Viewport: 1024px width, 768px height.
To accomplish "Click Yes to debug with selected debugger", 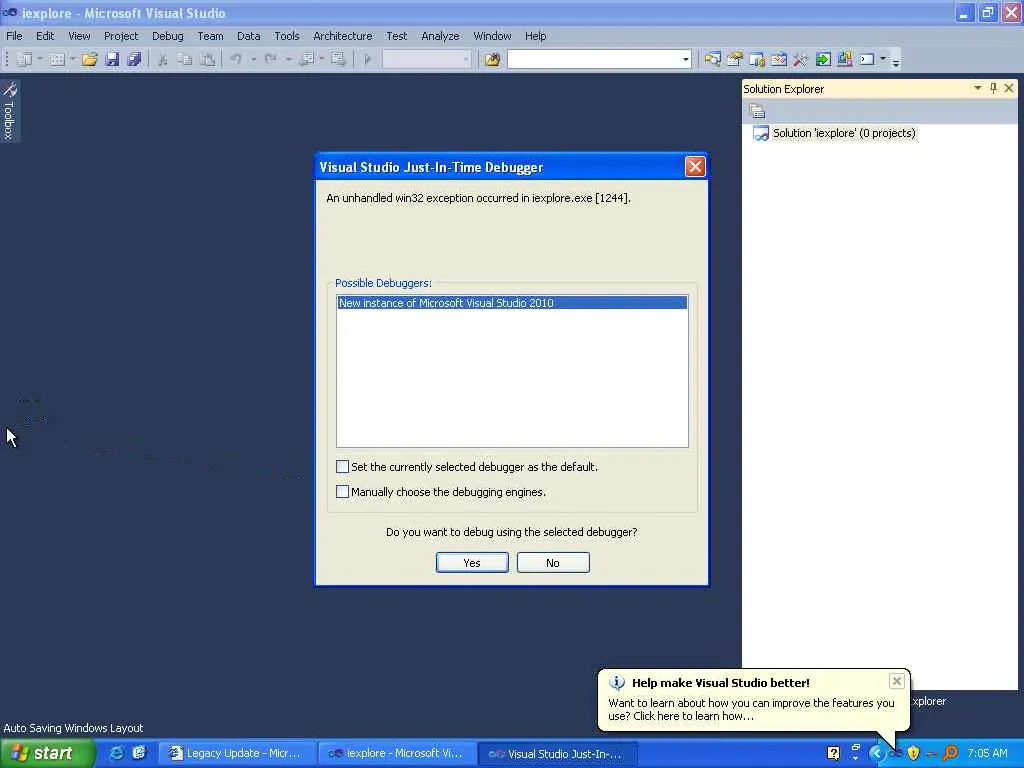I will tap(472, 562).
